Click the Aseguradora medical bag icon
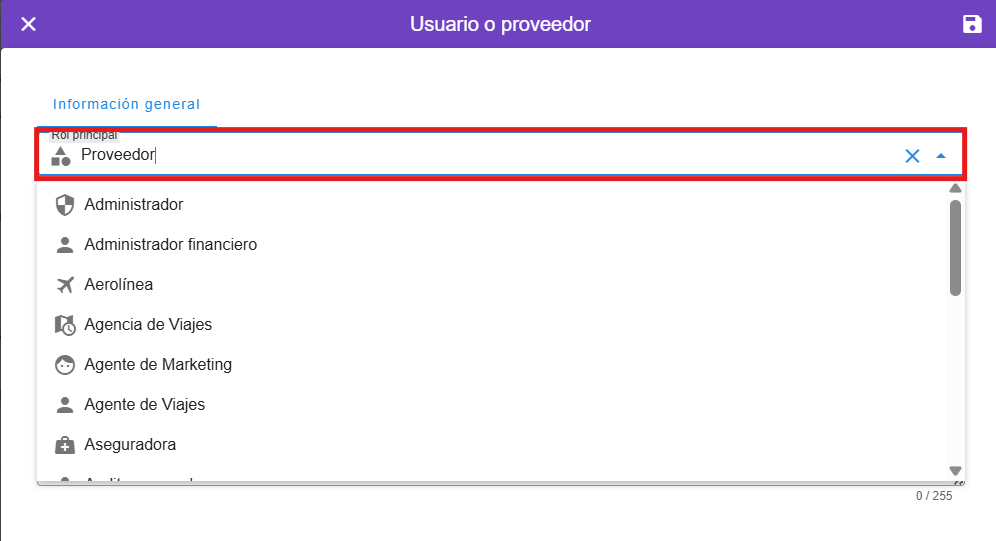The height and width of the screenshot is (541, 996). pyautogui.click(x=65, y=445)
